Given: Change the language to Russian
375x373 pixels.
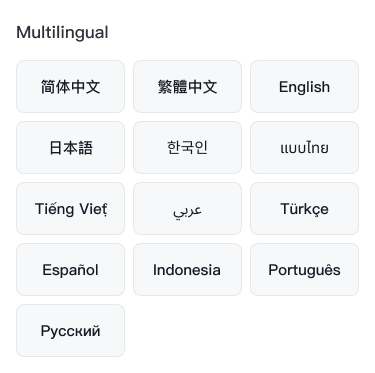Looking at the screenshot, I should pyautogui.click(x=70, y=331).
